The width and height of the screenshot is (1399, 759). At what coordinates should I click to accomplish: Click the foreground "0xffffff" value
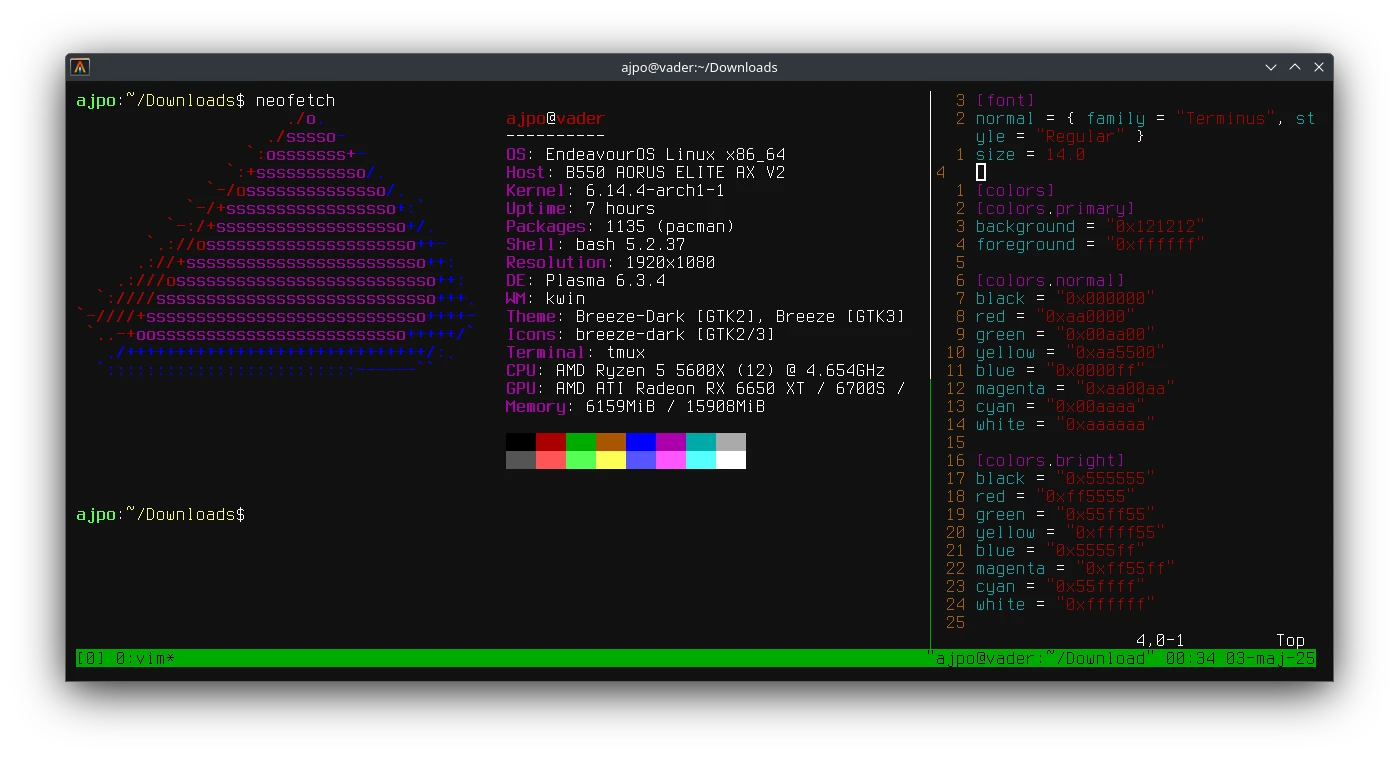pyautogui.click(x=1156, y=244)
